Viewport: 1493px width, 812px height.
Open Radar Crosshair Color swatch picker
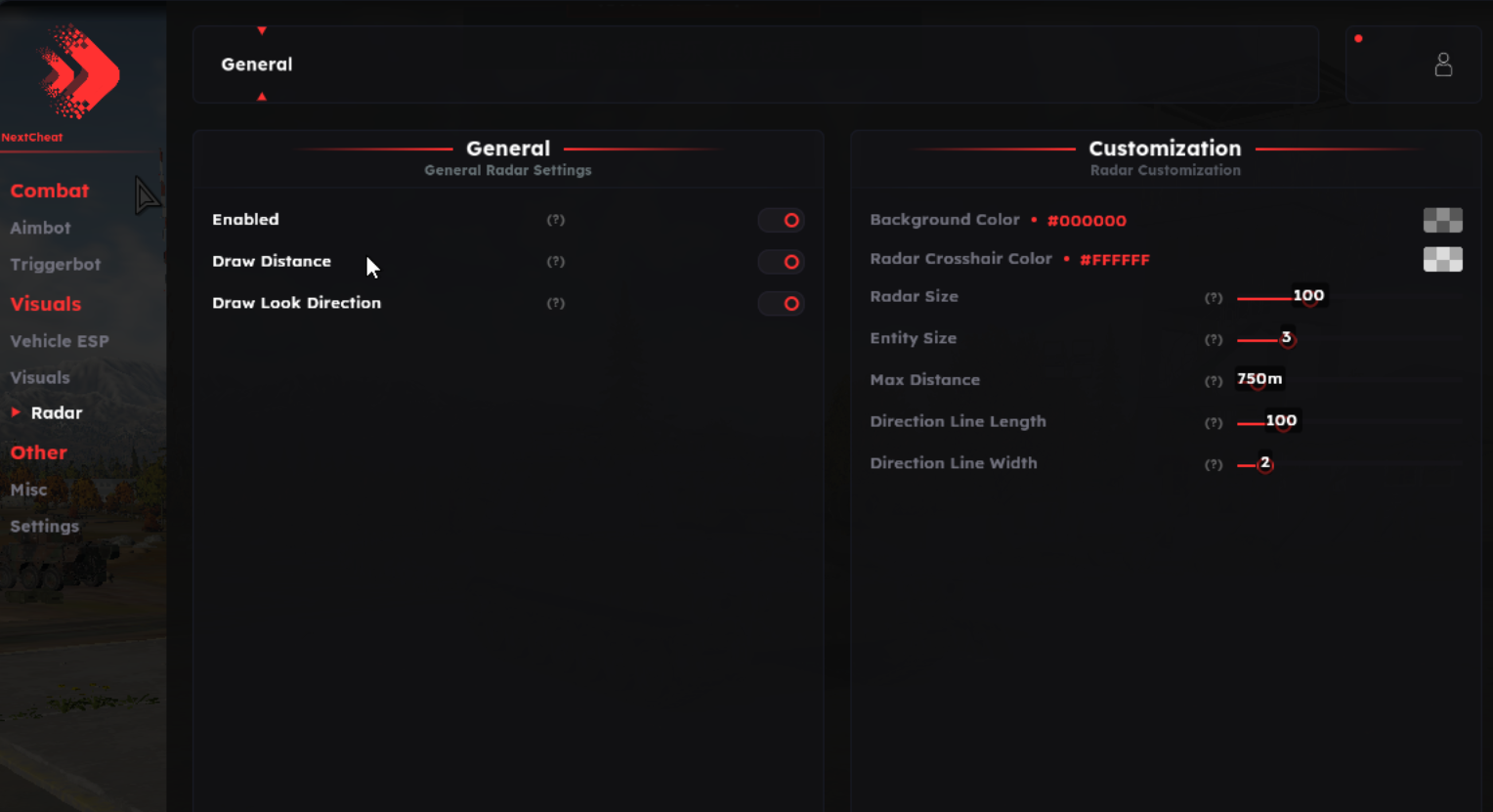1443,259
